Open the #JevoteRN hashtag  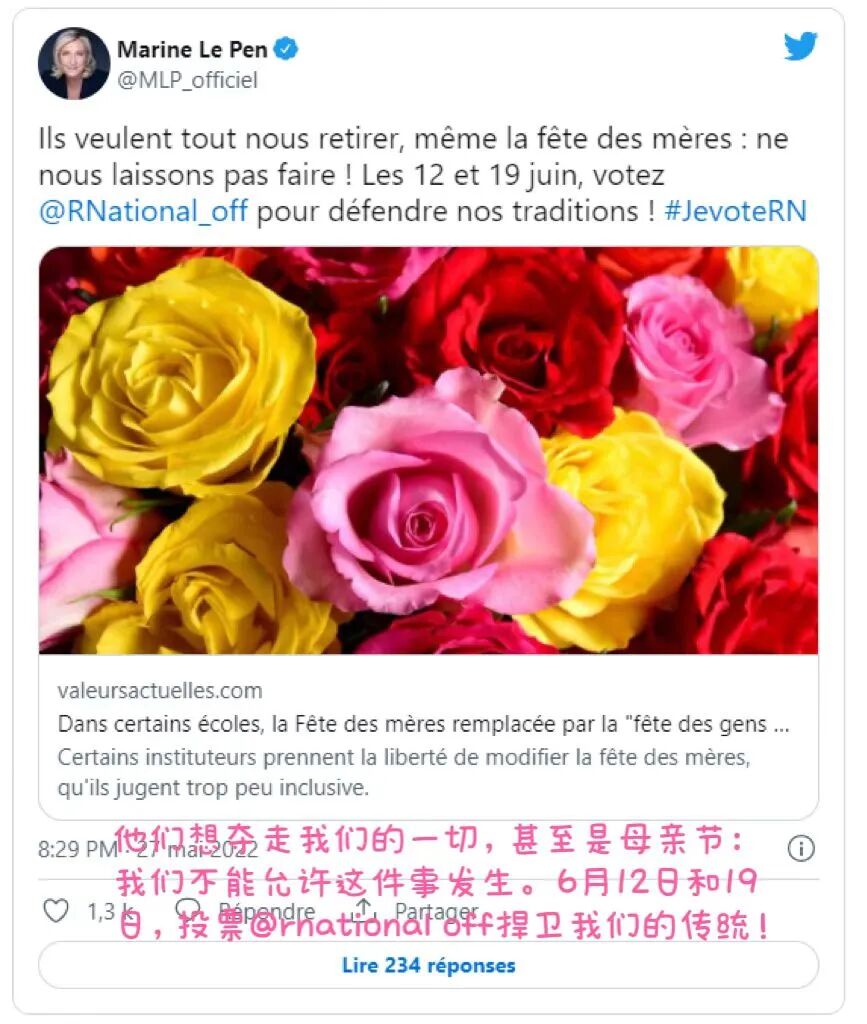(736, 212)
